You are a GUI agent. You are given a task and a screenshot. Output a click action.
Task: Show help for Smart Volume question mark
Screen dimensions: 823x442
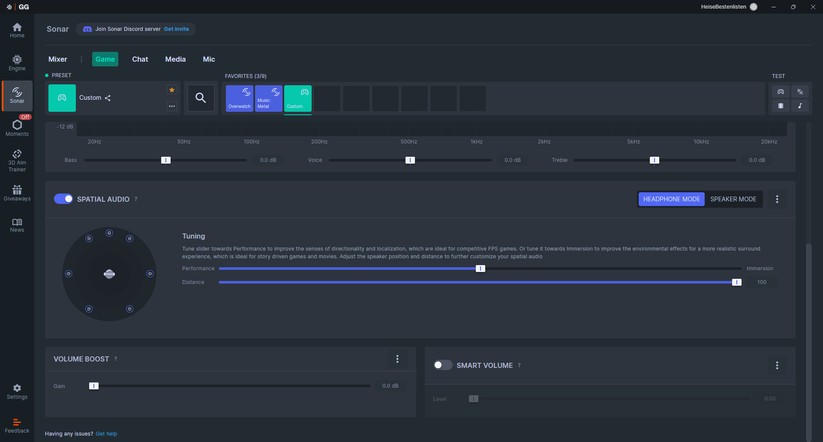click(x=519, y=365)
